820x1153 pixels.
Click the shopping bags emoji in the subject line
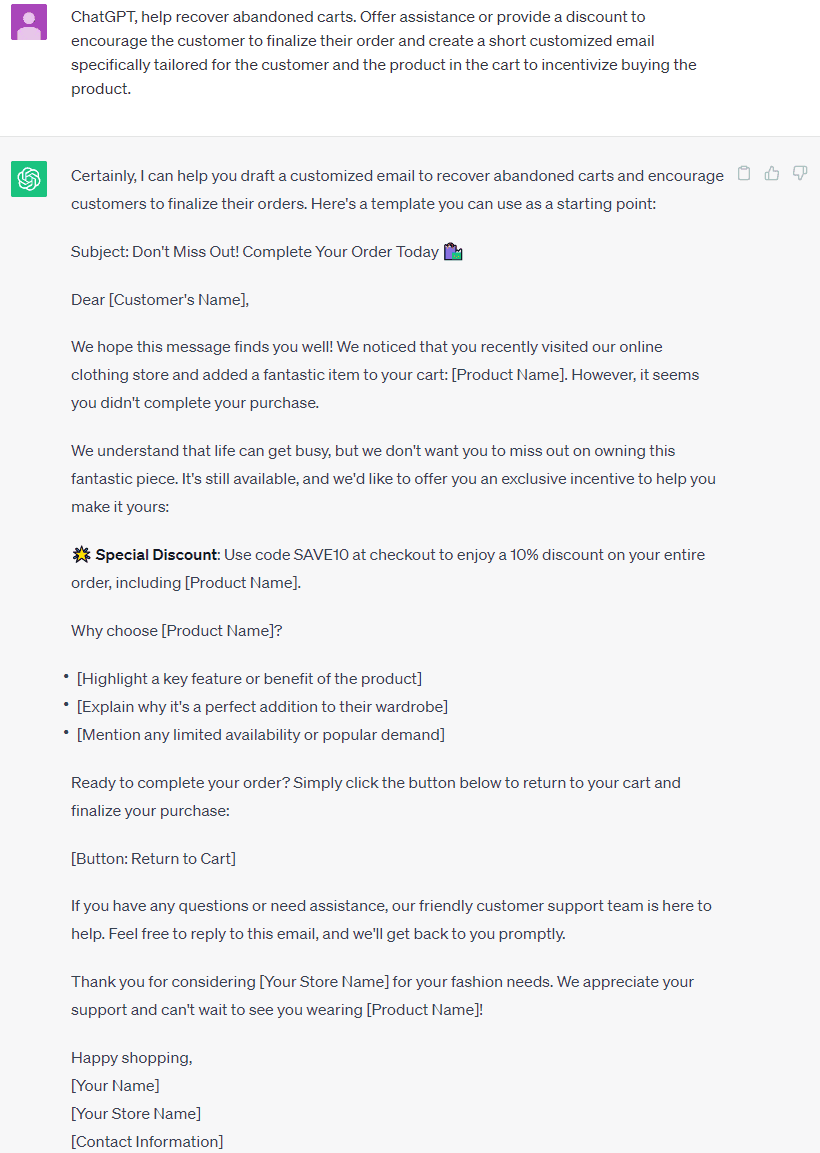tap(452, 251)
